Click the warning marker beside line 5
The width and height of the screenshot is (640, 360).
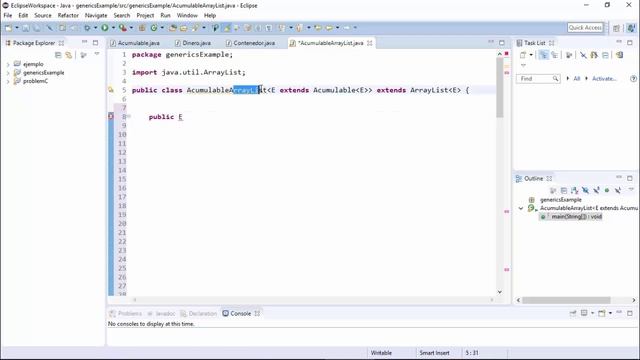111,90
